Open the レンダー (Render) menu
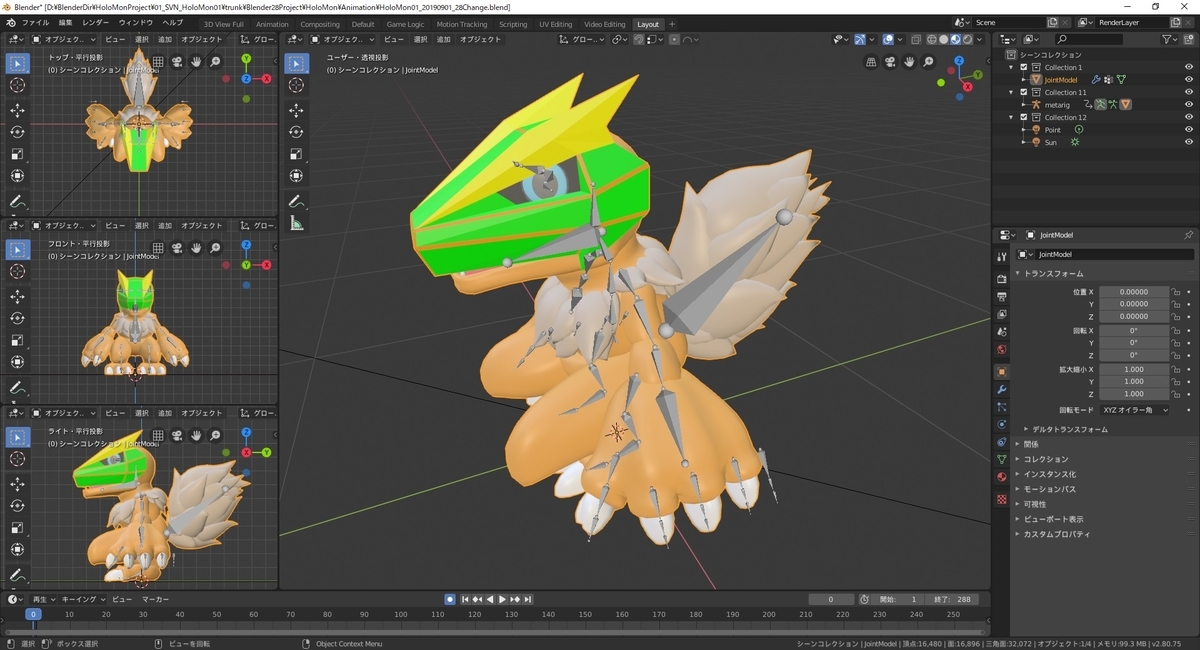1200x650 pixels. 96,23
